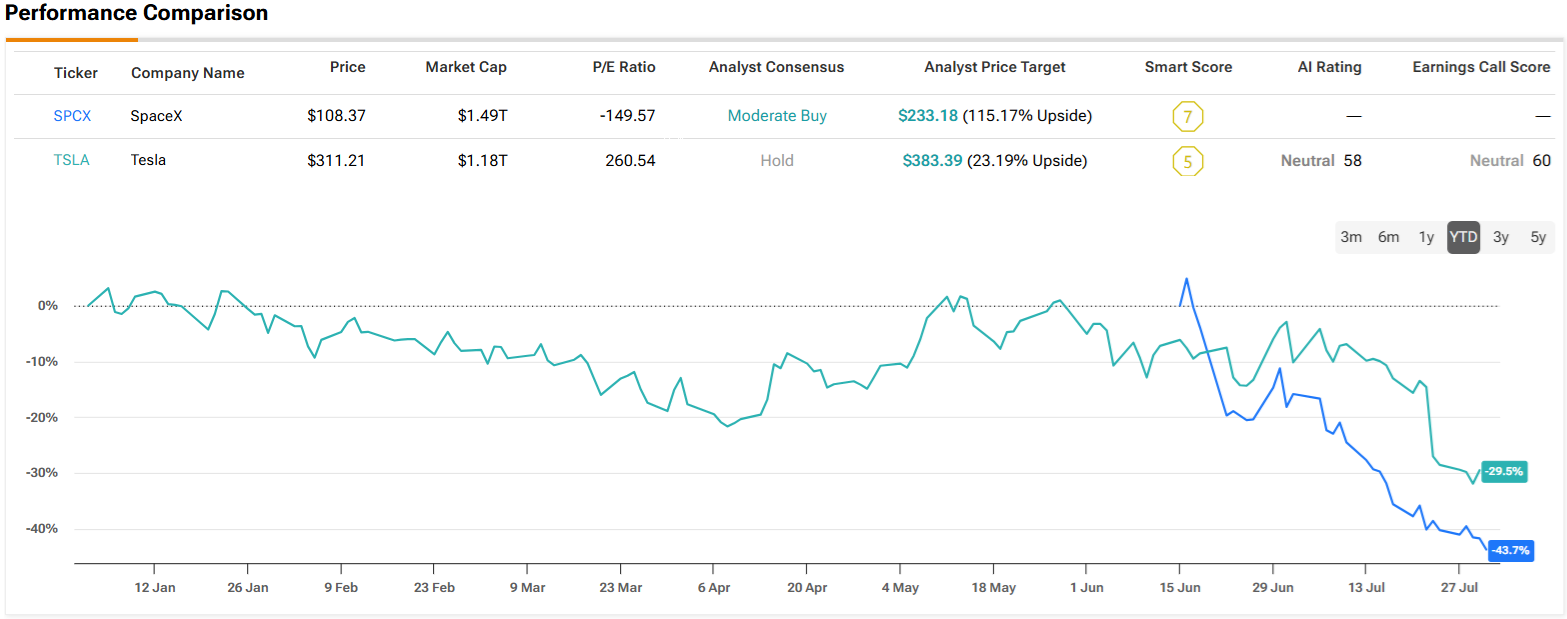Click Tesla price $311.21
Screen dimensions: 1567x619
tap(337, 160)
